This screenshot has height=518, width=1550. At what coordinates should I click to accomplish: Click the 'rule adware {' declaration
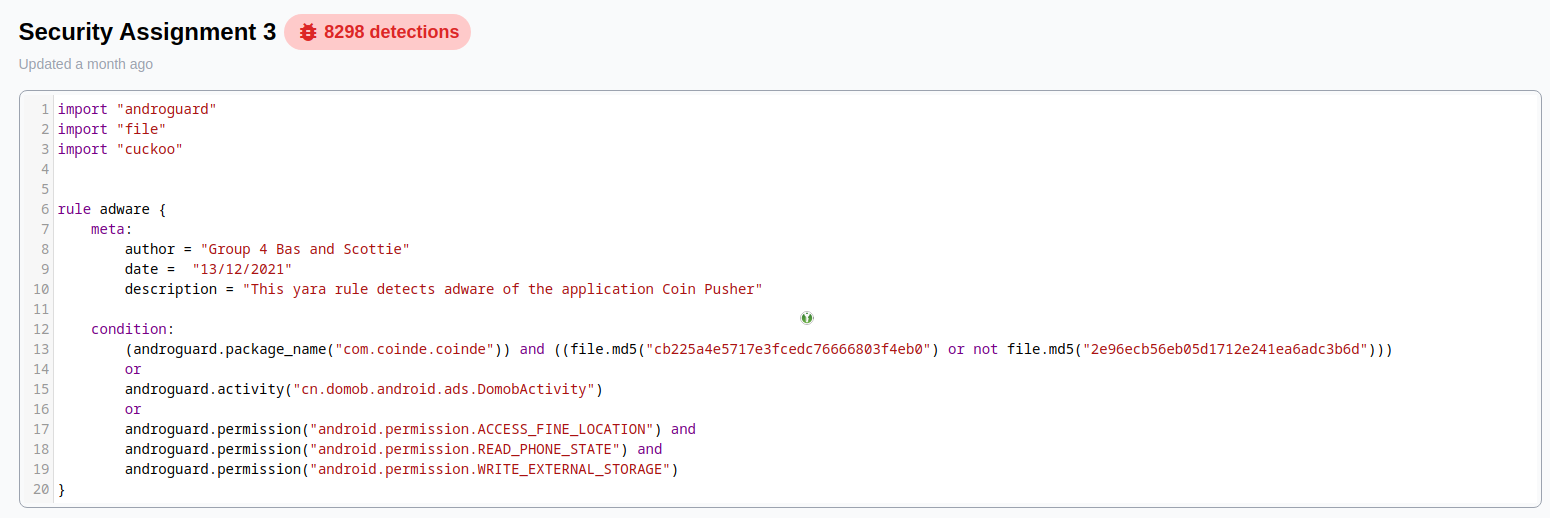tap(112, 209)
